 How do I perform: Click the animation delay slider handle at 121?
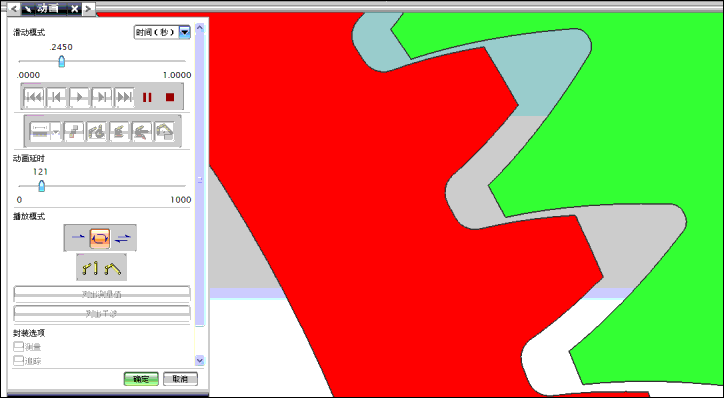click(x=42, y=186)
